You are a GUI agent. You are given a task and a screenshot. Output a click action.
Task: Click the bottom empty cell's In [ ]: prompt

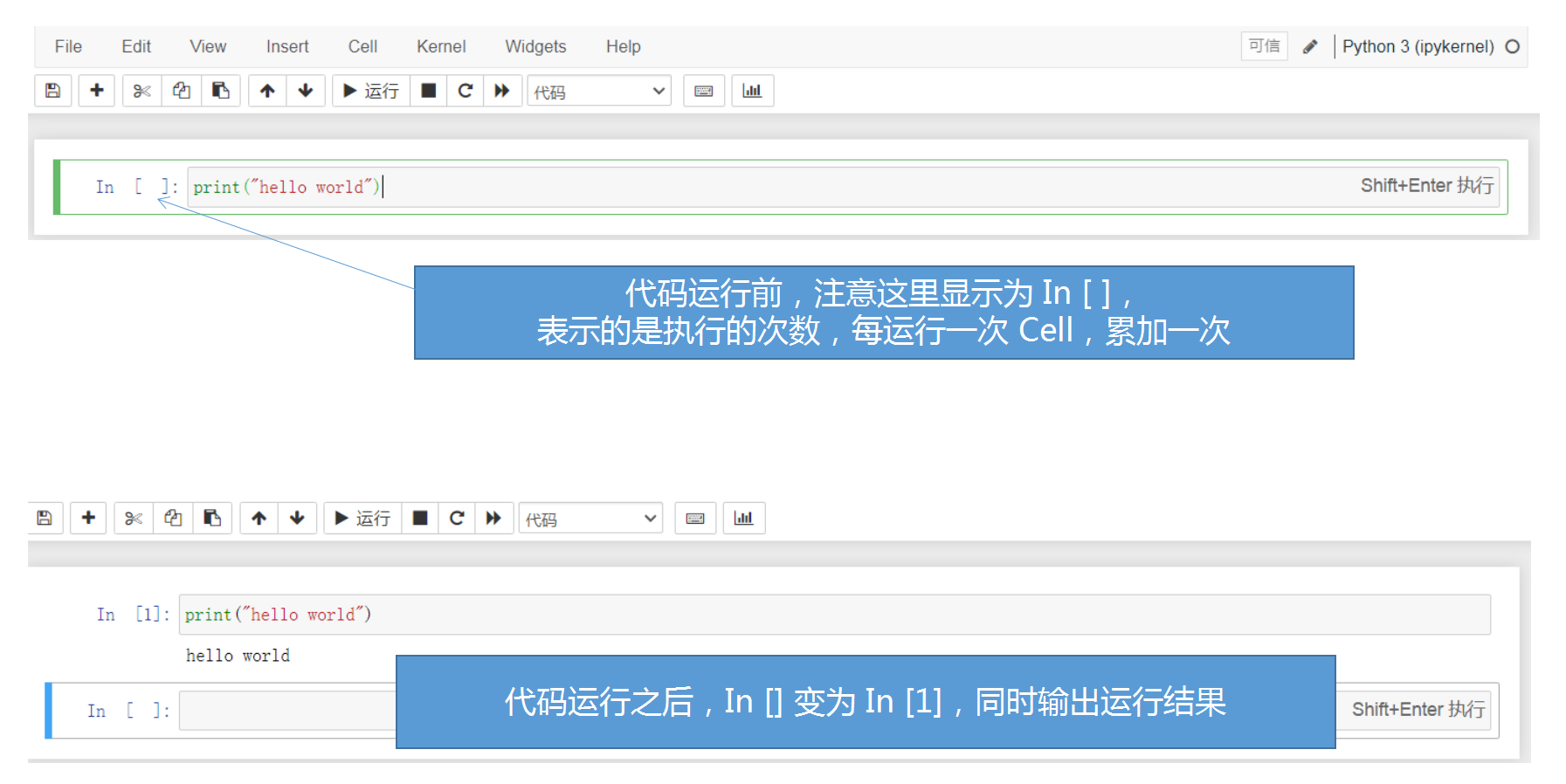coord(128,711)
